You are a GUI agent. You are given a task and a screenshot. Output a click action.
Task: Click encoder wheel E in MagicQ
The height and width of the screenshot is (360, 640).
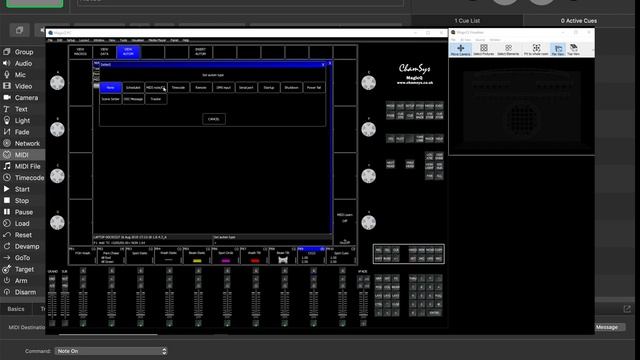click(369, 83)
